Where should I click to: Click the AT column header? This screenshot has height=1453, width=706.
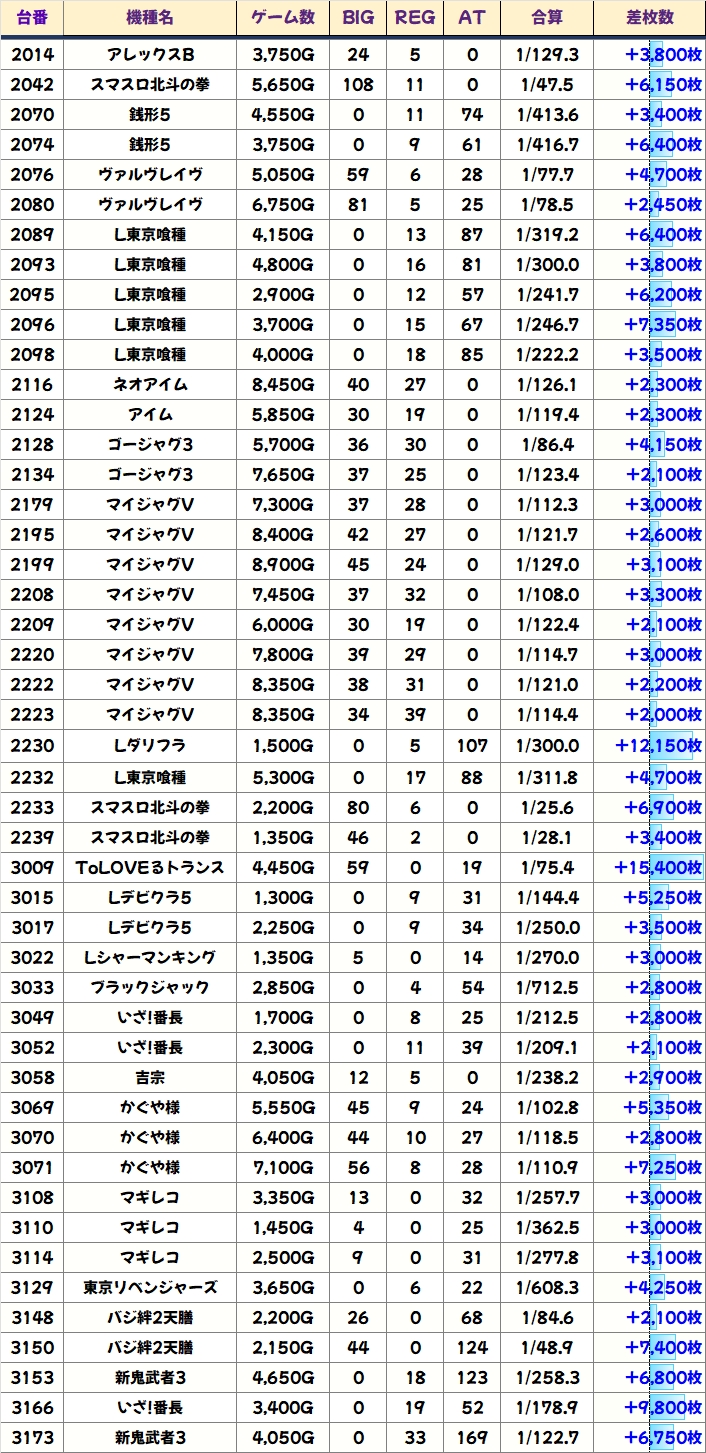(x=472, y=18)
